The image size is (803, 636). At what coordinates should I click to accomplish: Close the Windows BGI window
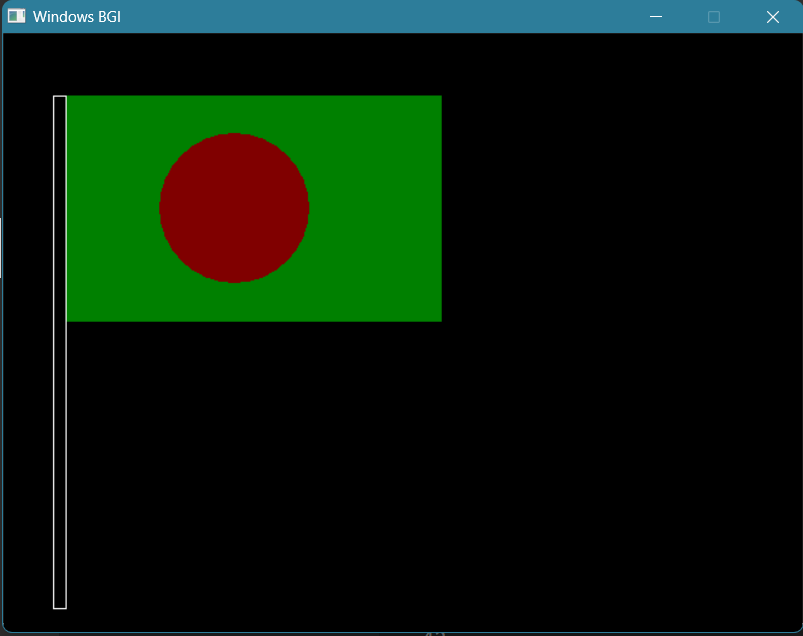pos(772,17)
